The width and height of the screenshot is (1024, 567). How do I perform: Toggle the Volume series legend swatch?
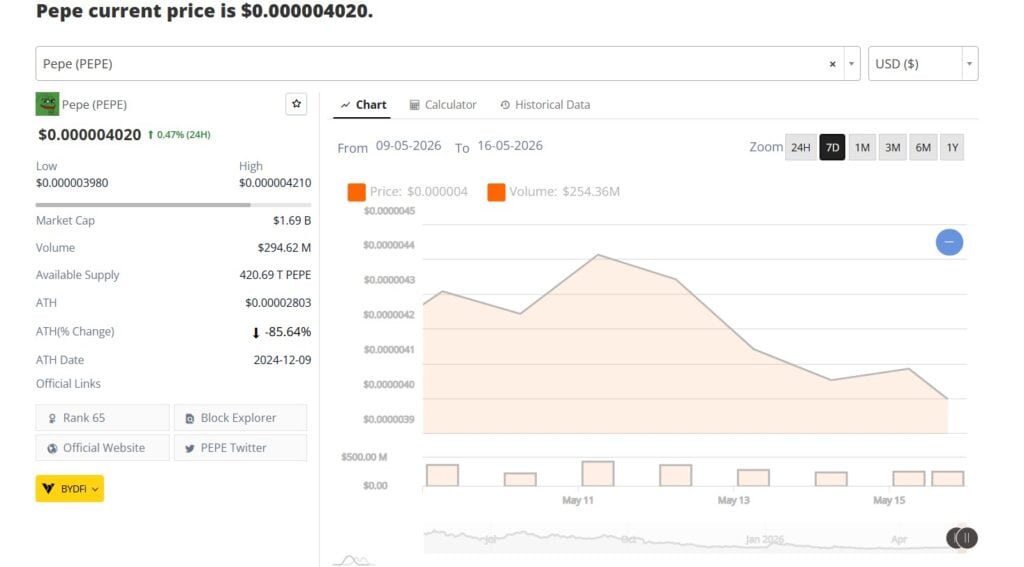point(496,192)
